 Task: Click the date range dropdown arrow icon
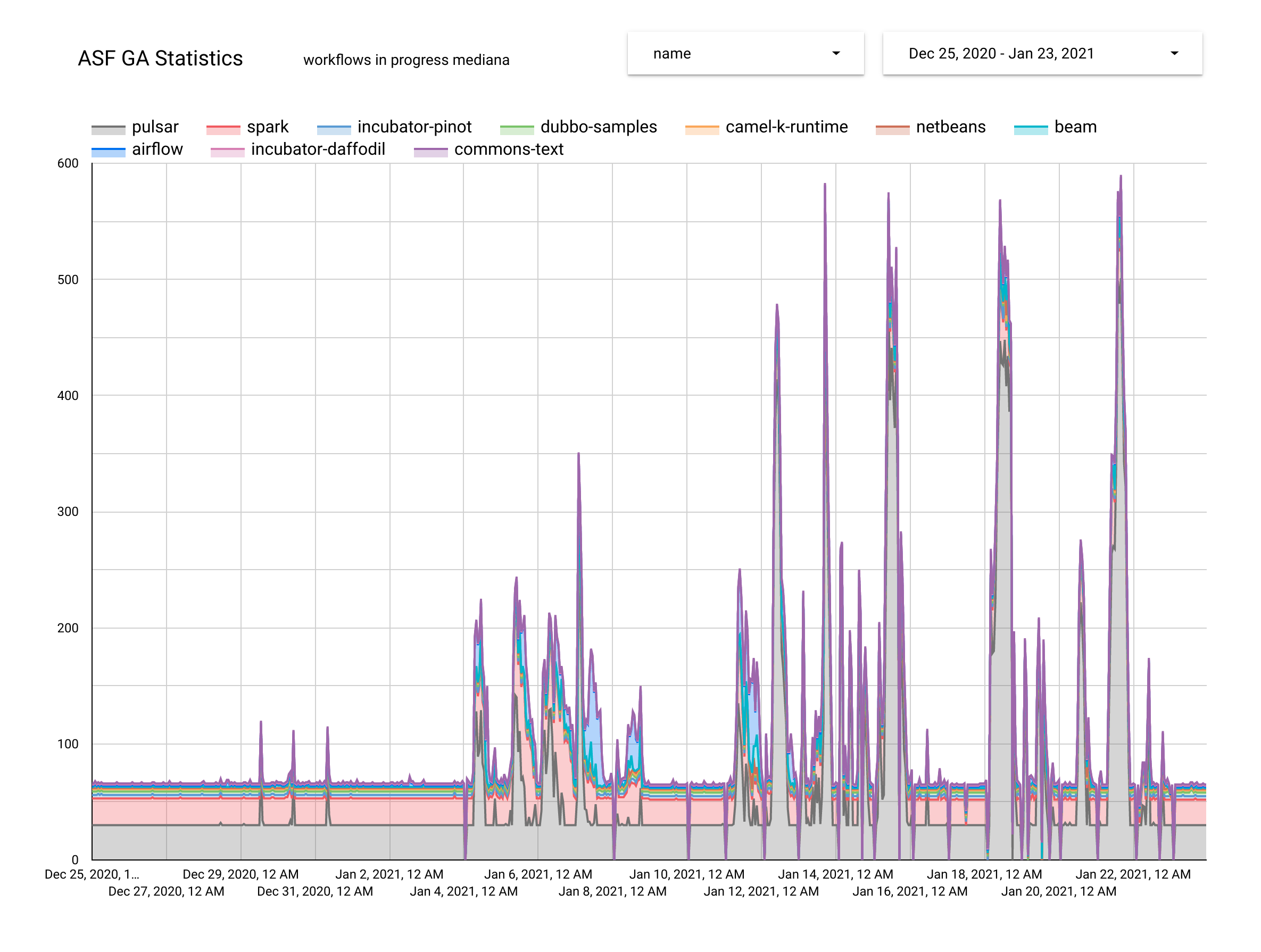[x=1174, y=54]
